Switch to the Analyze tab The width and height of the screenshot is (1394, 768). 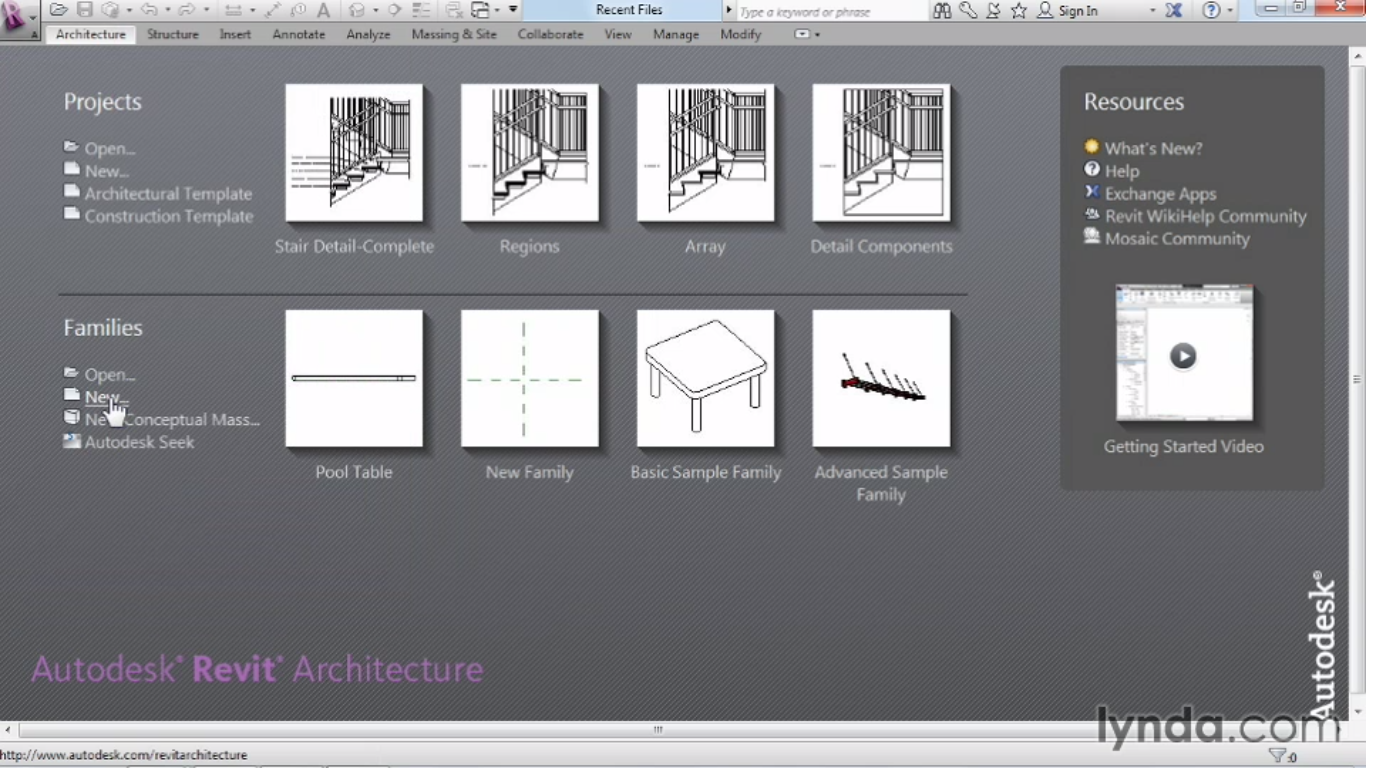tap(368, 34)
